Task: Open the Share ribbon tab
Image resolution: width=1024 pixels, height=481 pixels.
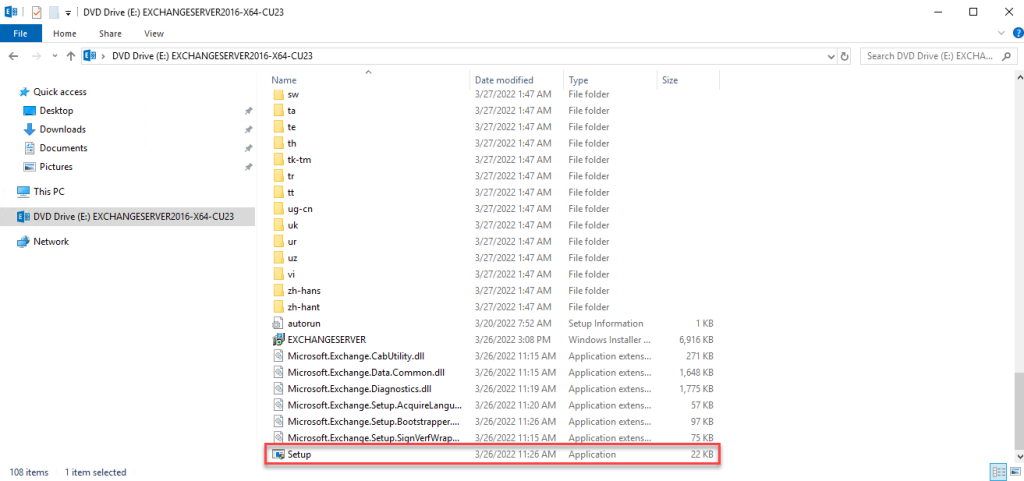Action: coord(110,33)
